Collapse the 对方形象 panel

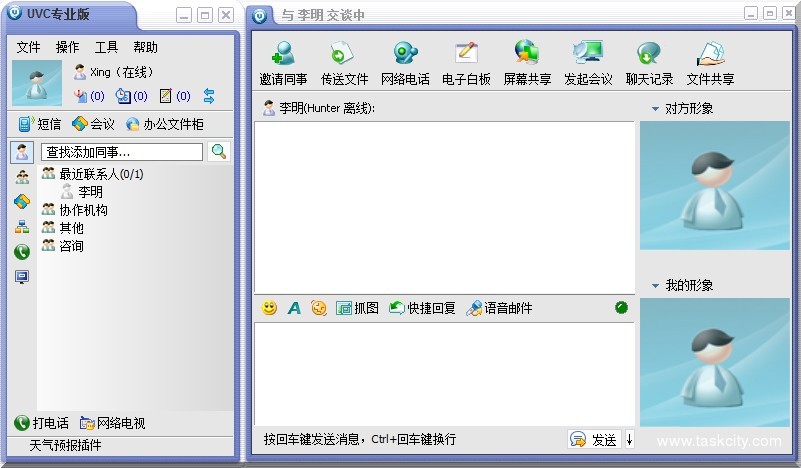[655, 109]
